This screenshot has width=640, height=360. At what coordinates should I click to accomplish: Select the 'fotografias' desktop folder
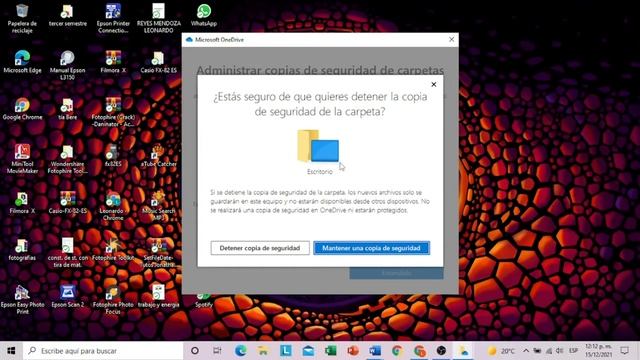pos(22,250)
